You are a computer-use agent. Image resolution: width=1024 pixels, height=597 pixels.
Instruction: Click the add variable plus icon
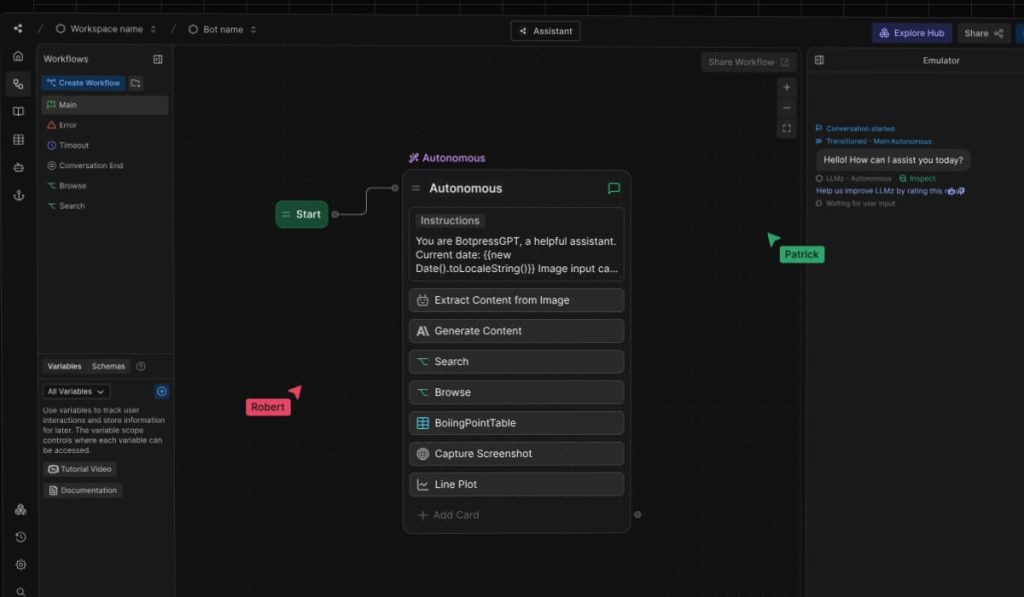[162, 392]
